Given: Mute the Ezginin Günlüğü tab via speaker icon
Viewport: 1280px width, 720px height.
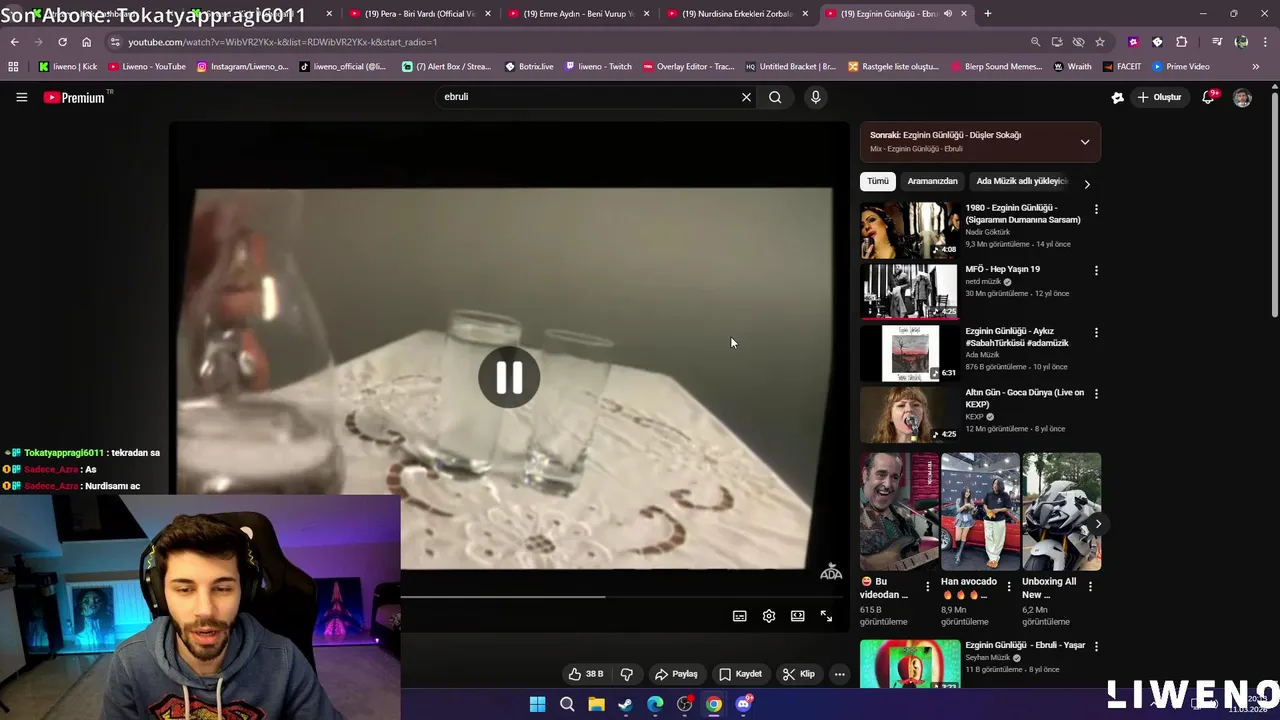Looking at the screenshot, I should (947, 14).
